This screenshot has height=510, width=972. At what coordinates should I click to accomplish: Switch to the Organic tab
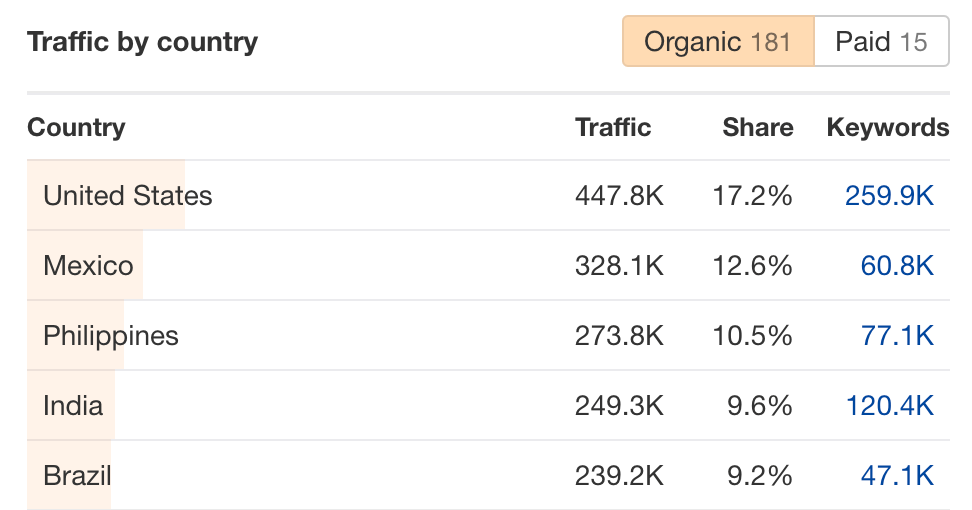(717, 42)
